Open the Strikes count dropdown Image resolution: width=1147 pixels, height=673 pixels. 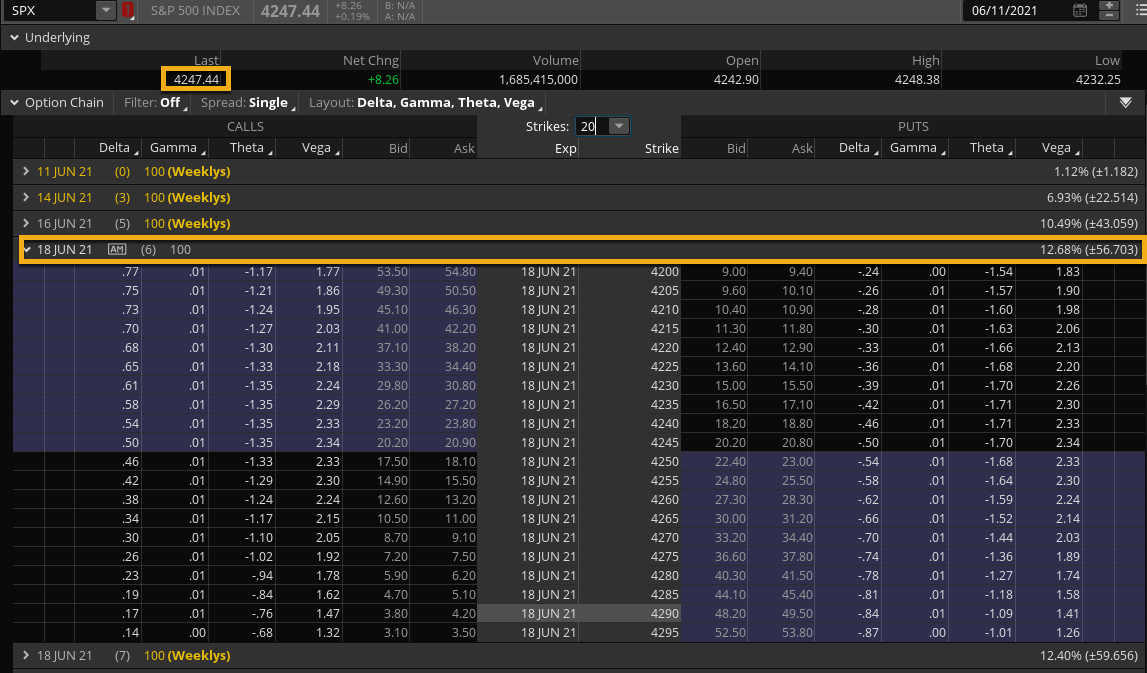coord(619,126)
